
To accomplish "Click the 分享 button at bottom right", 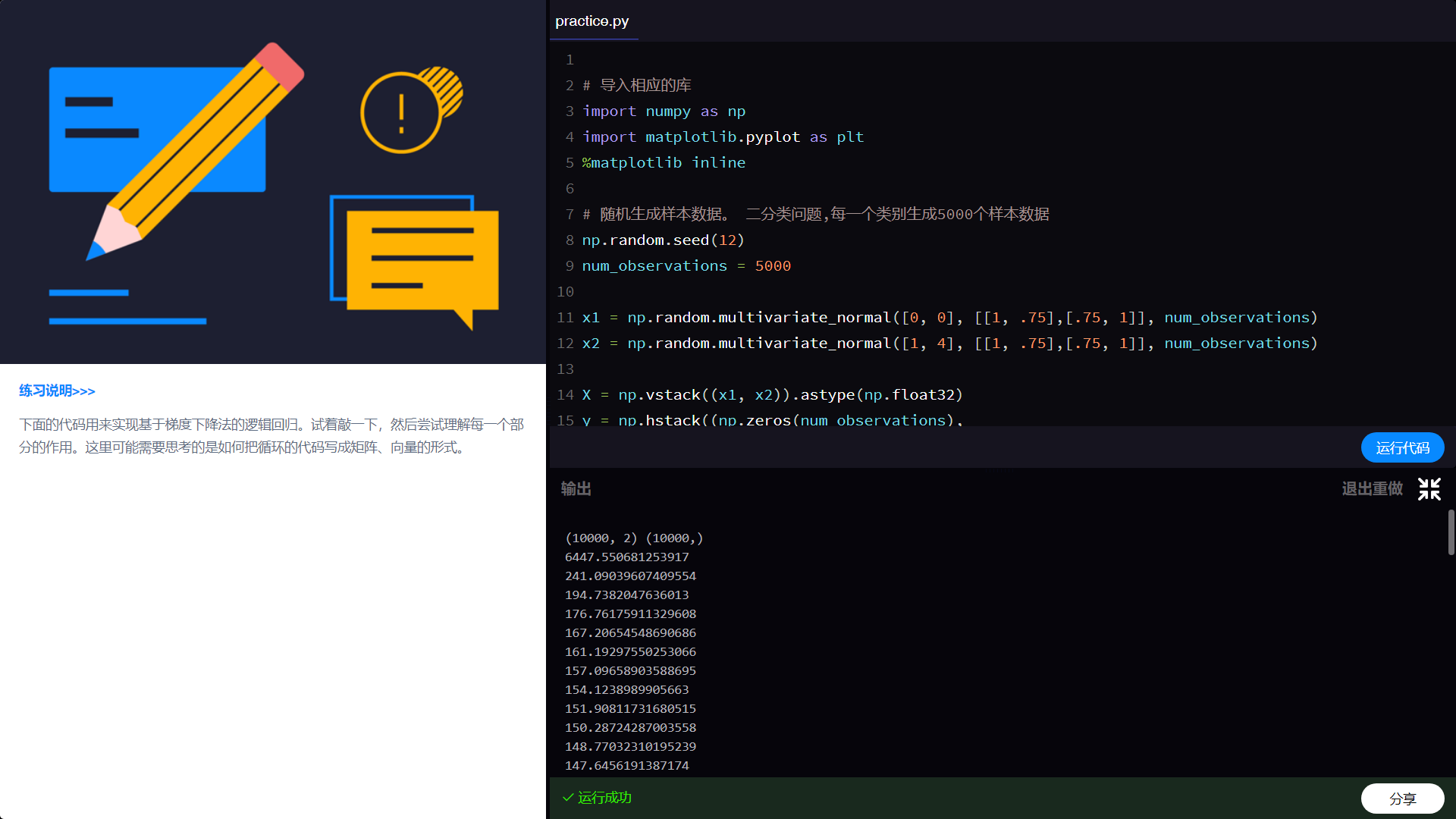I will tap(1402, 798).
